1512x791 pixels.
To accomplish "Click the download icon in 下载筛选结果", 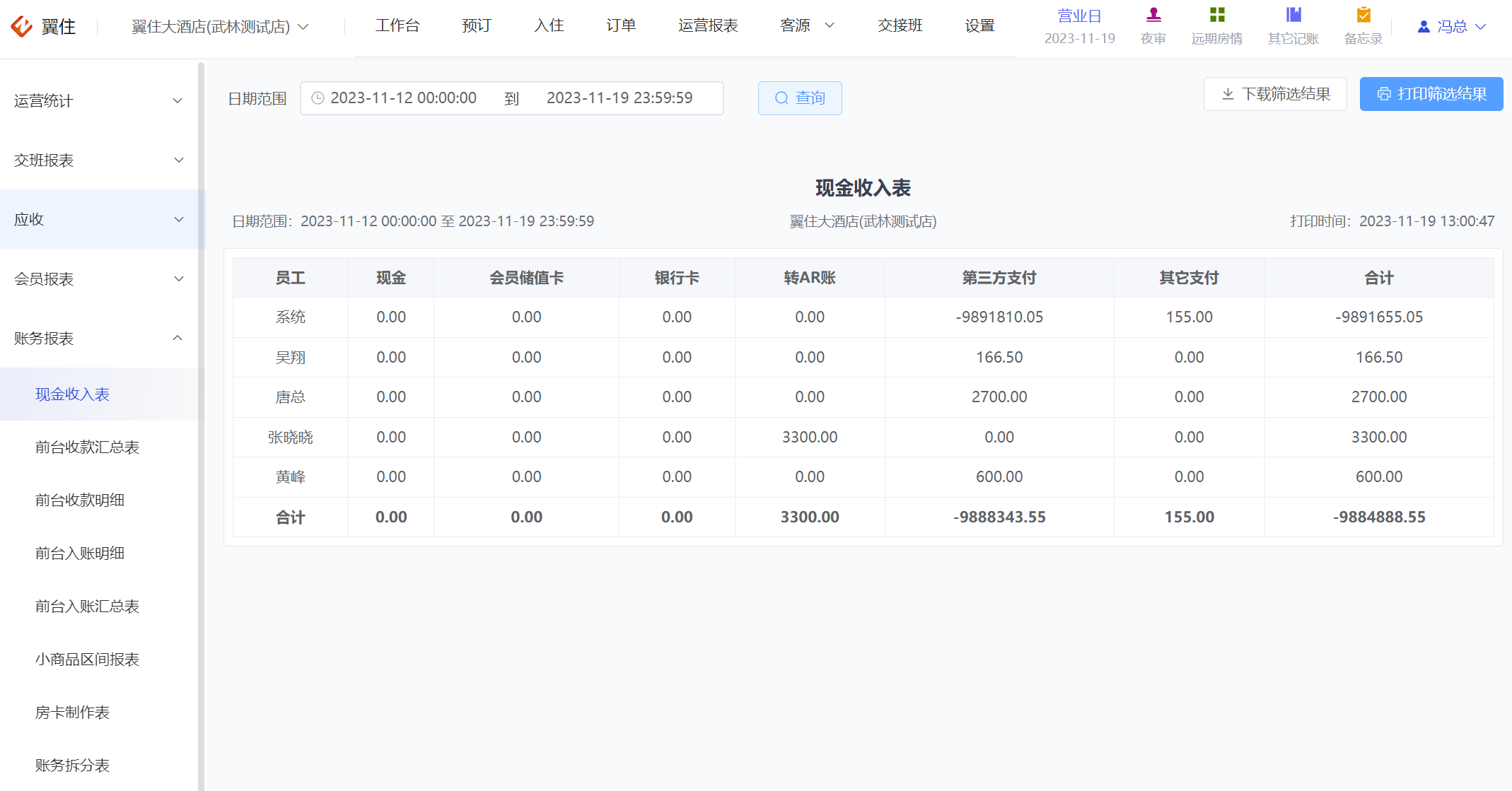I will [x=1228, y=94].
